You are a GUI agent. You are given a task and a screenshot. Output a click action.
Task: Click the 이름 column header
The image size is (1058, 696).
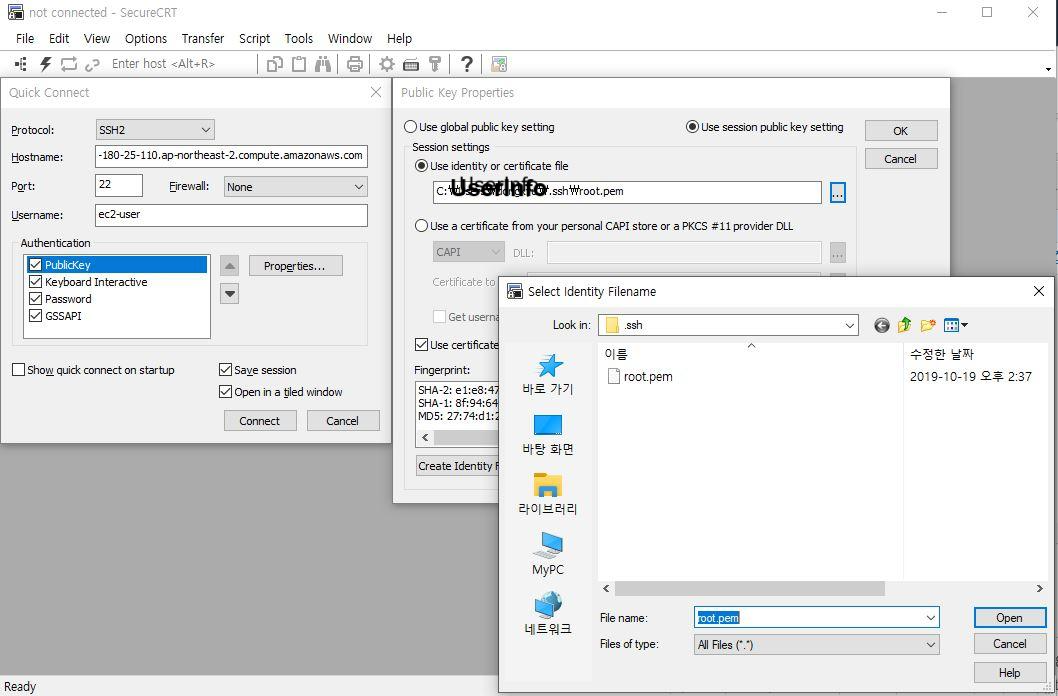pos(750,353)
